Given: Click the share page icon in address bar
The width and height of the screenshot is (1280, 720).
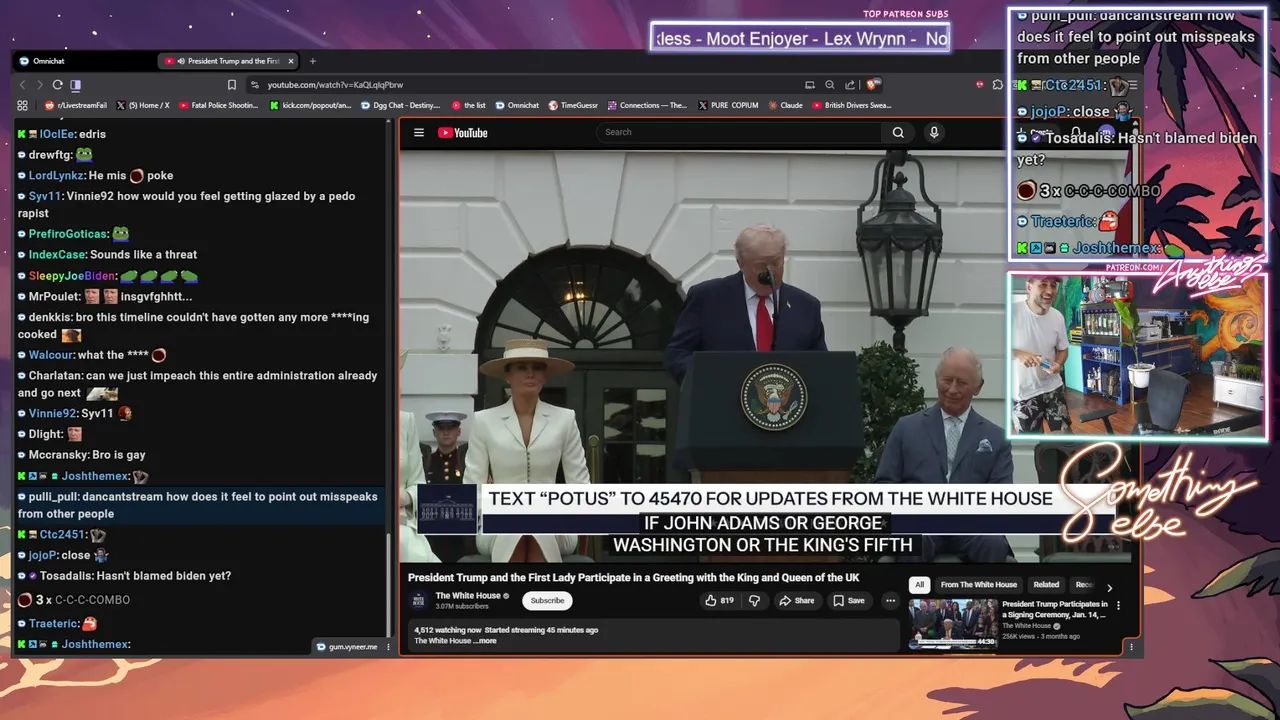Looking at the screenshot, I should point(850,85).
